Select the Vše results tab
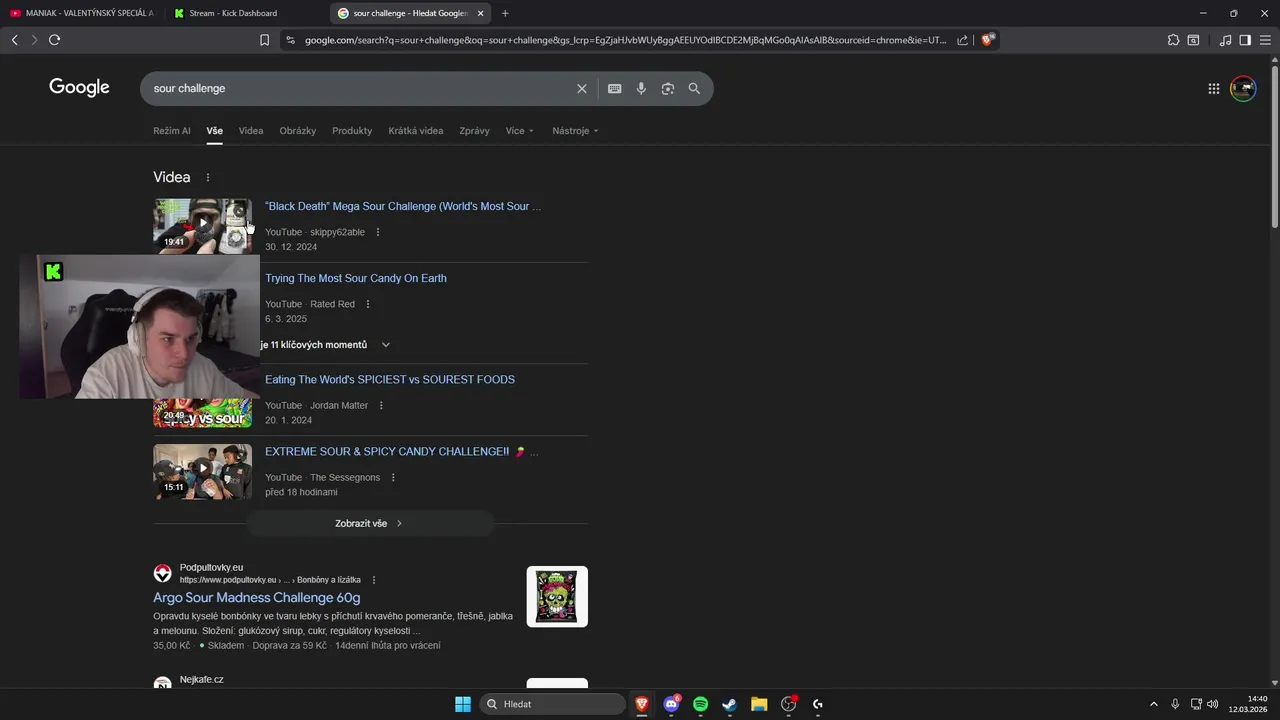 point(215,131)
